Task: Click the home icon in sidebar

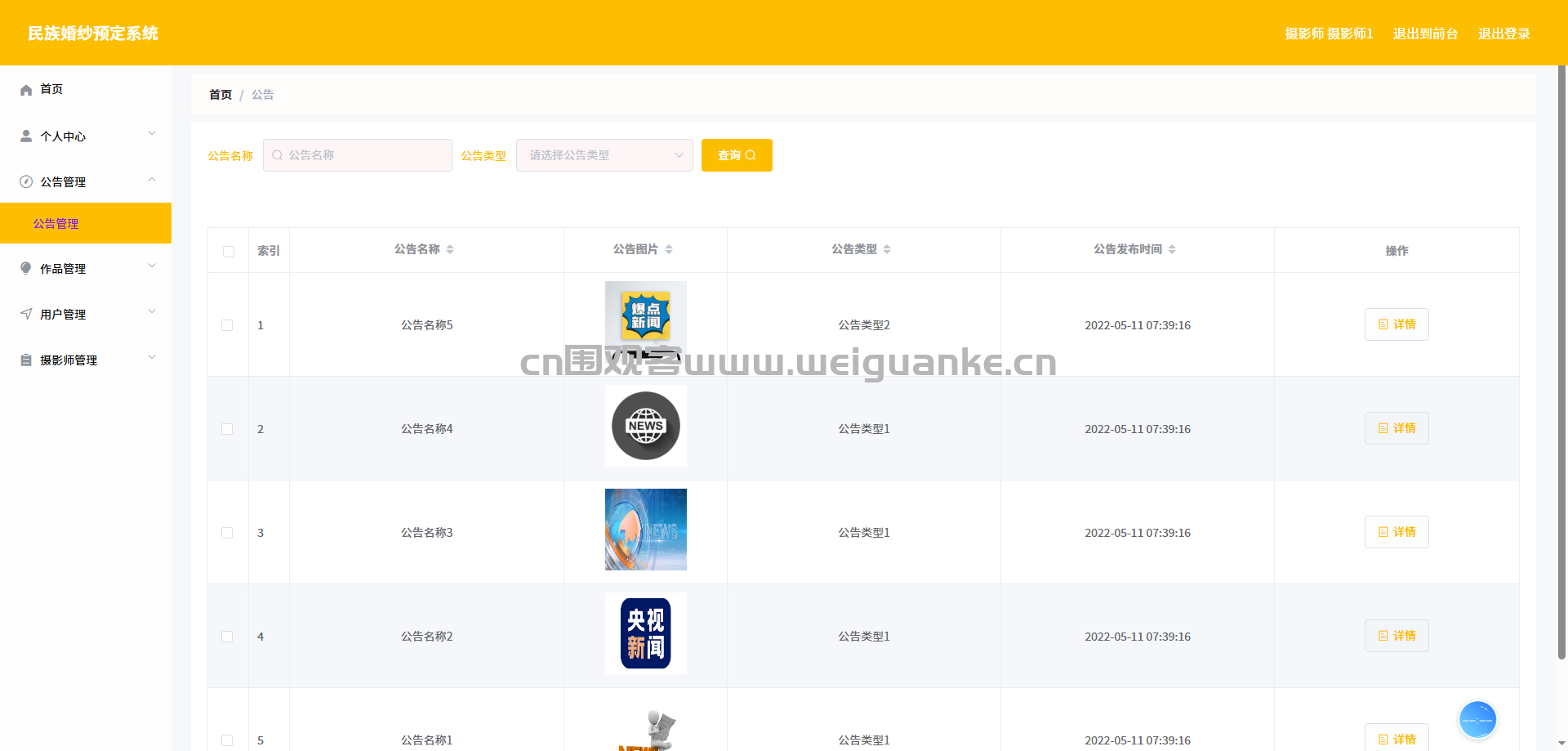Action: click(x=26, y=90)
